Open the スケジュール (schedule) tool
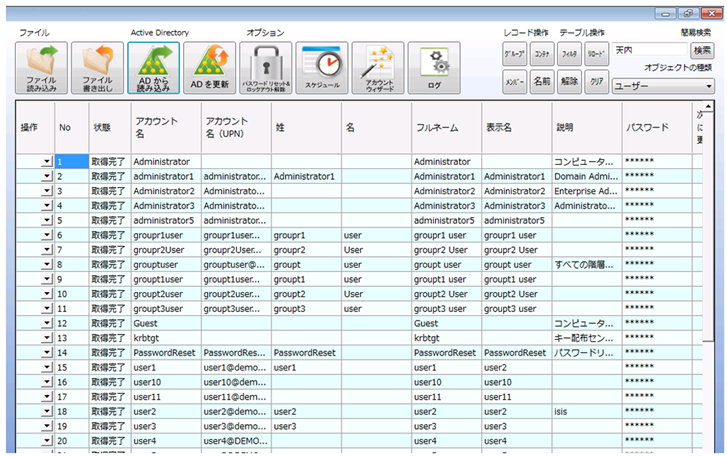This screenshot has height=457, width=727. (x=322, y=68)
